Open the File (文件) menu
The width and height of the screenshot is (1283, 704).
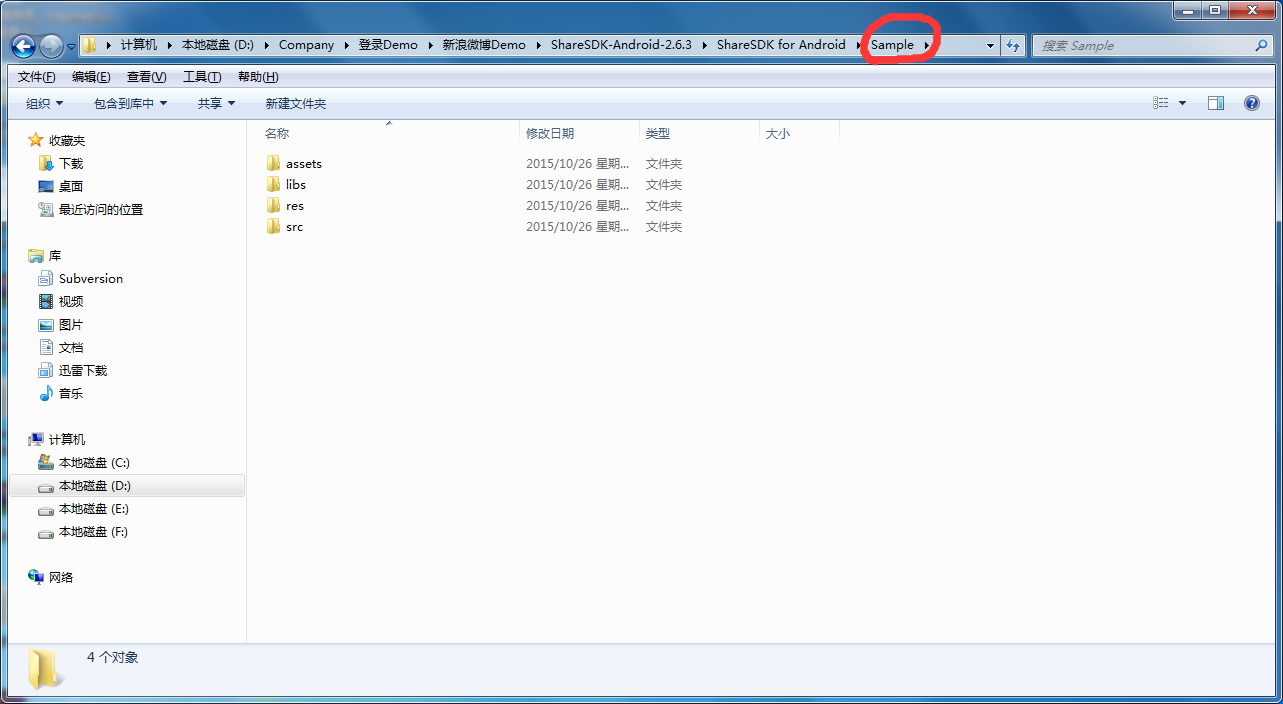(37, 77)
